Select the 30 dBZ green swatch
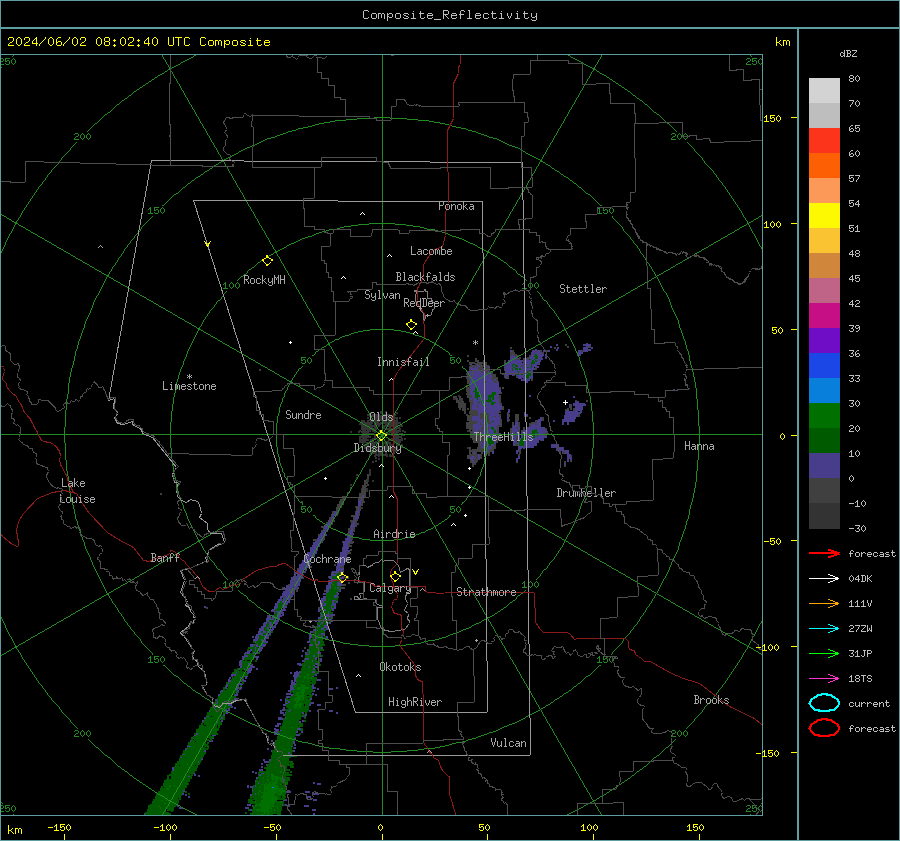 [x=824, y=415]
